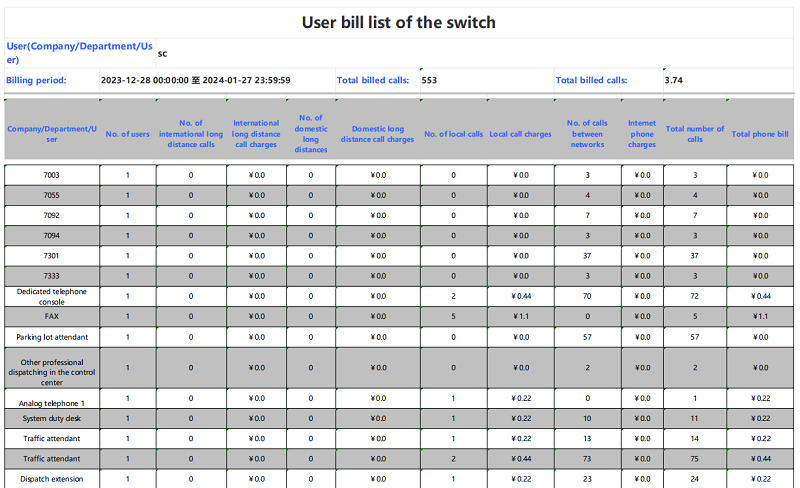Click the 'No. of calls between networks' header

tap(587, 134)
